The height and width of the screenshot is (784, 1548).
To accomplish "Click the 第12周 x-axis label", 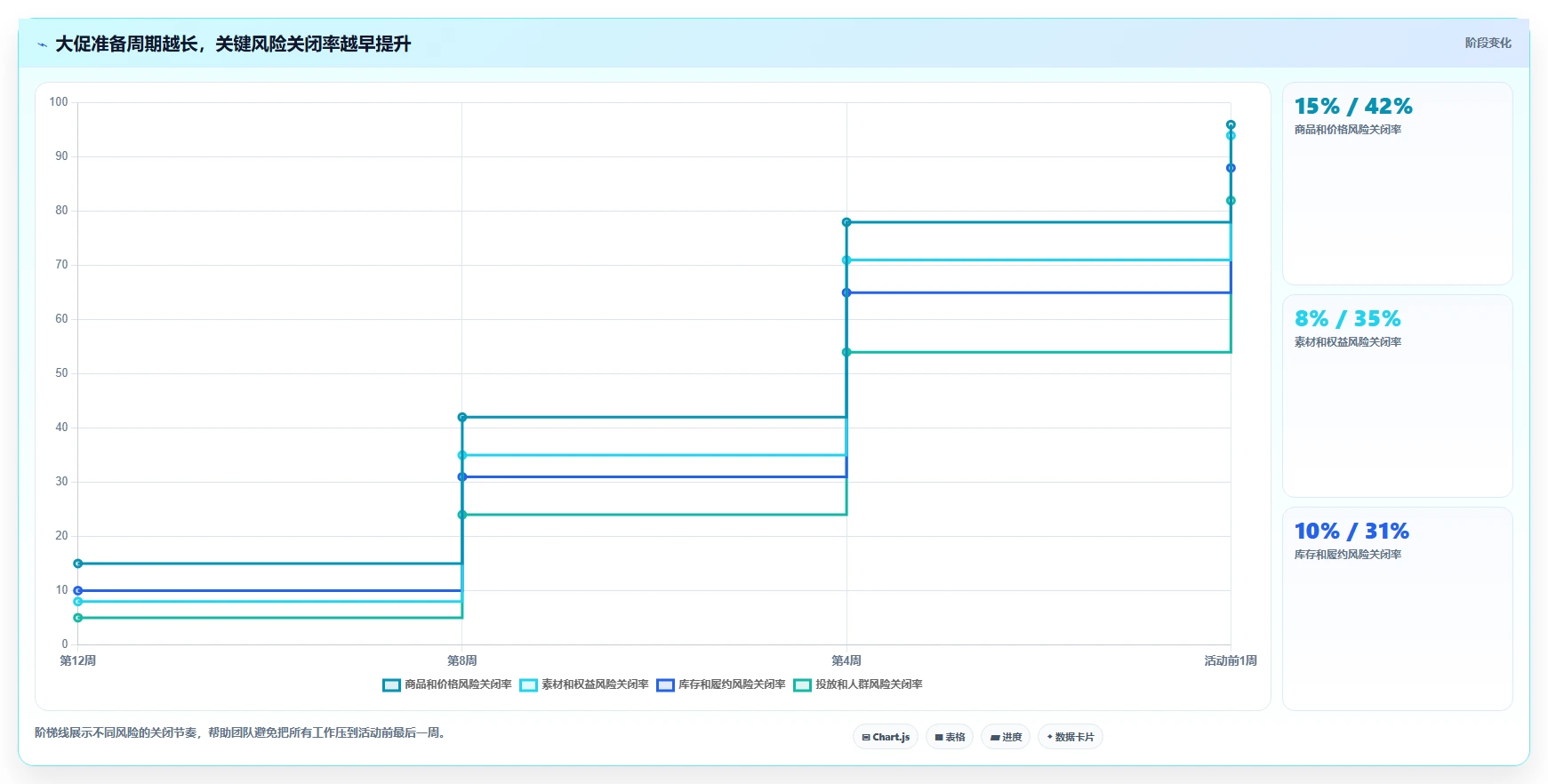I will click(77, 660).
